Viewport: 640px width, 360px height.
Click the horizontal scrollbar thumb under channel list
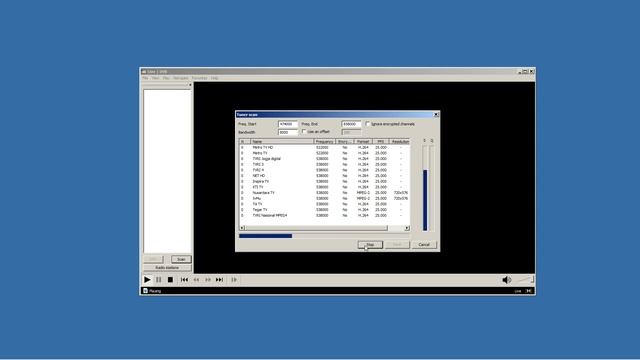316,228
